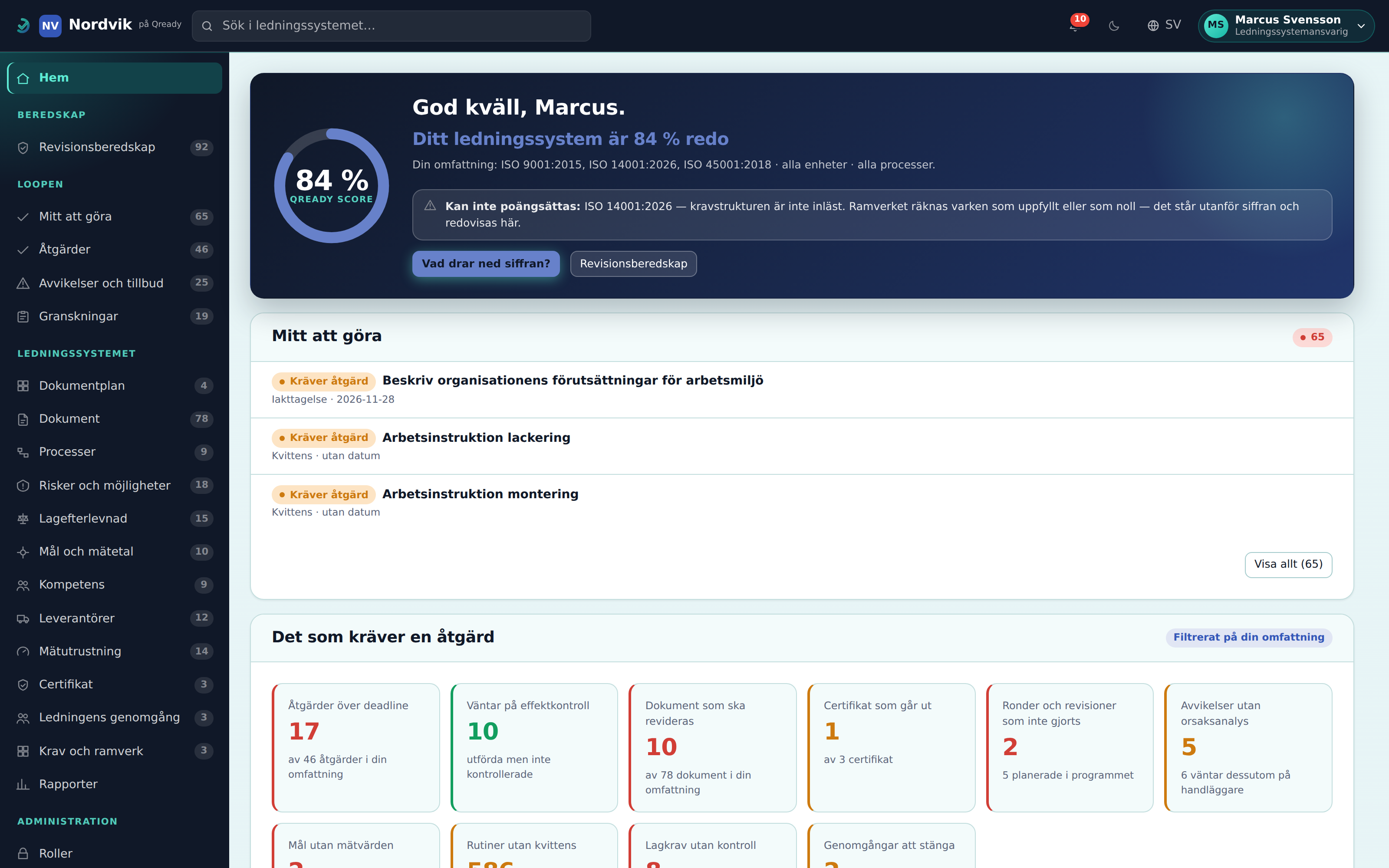
Task: Open Ledningens genomgång in sidebar
Action: [115, 717]
